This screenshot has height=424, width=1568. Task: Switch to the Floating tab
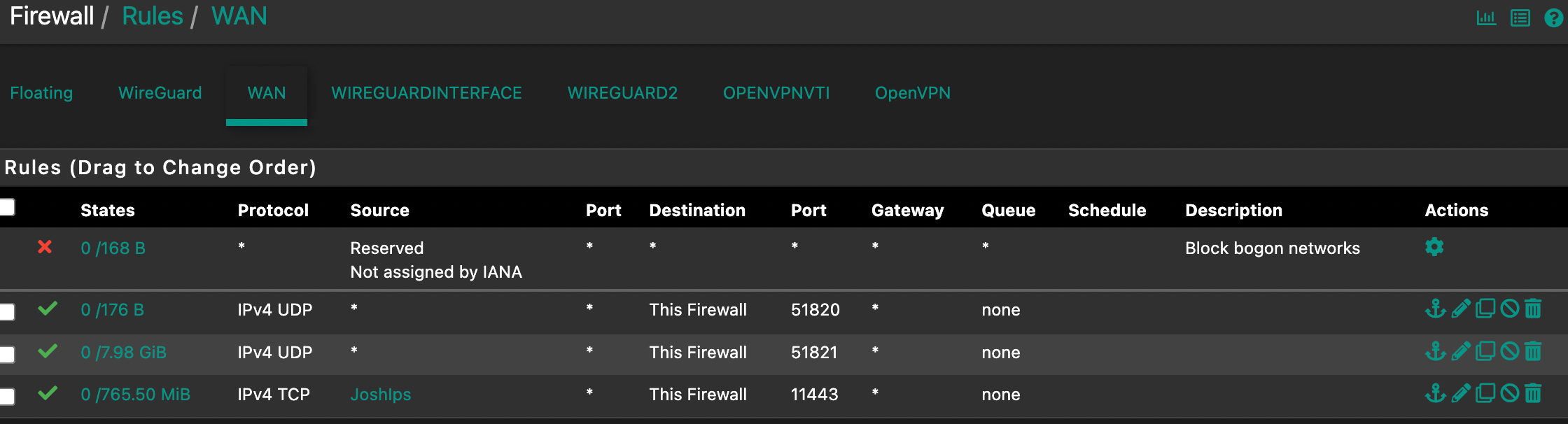41,93
